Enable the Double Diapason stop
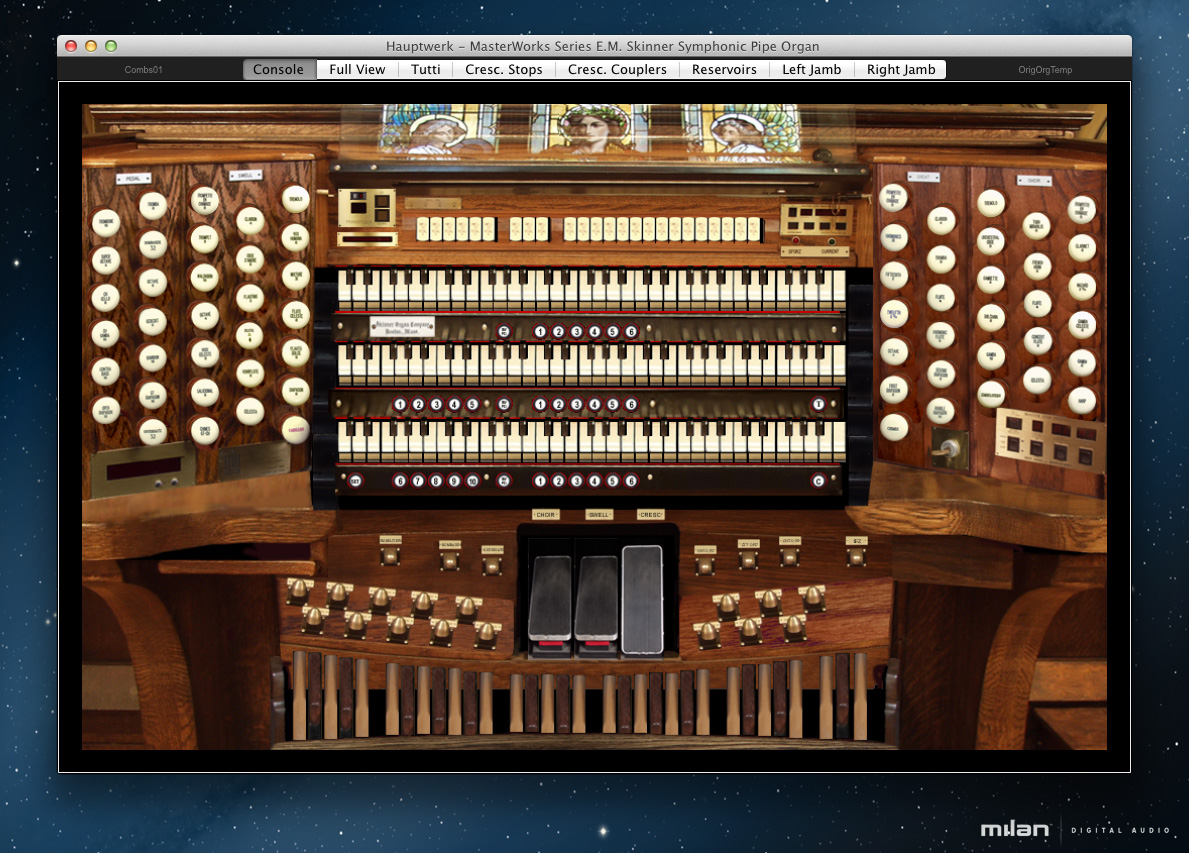 pos(940,411)
